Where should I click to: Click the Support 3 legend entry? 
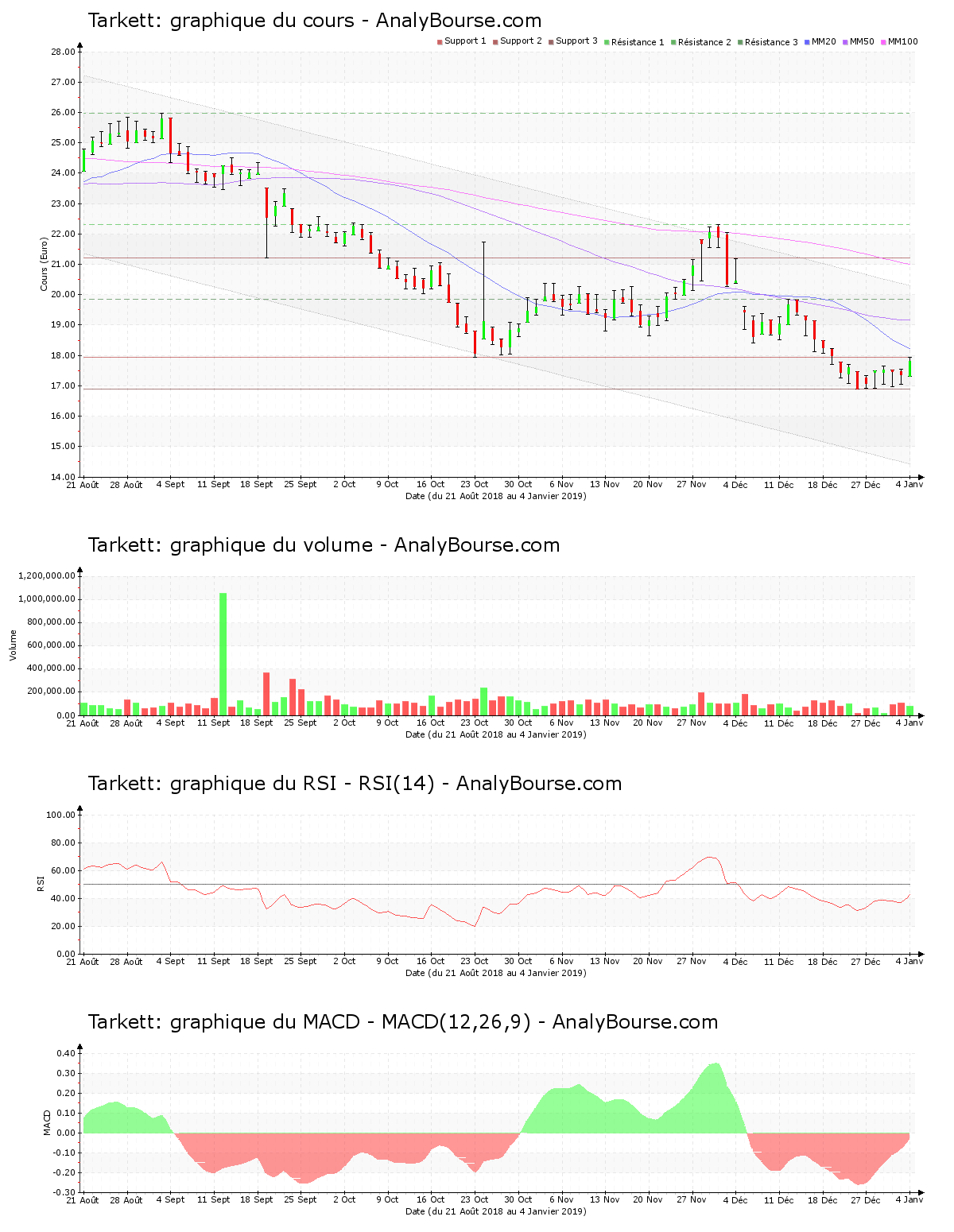tap(573, 41)
